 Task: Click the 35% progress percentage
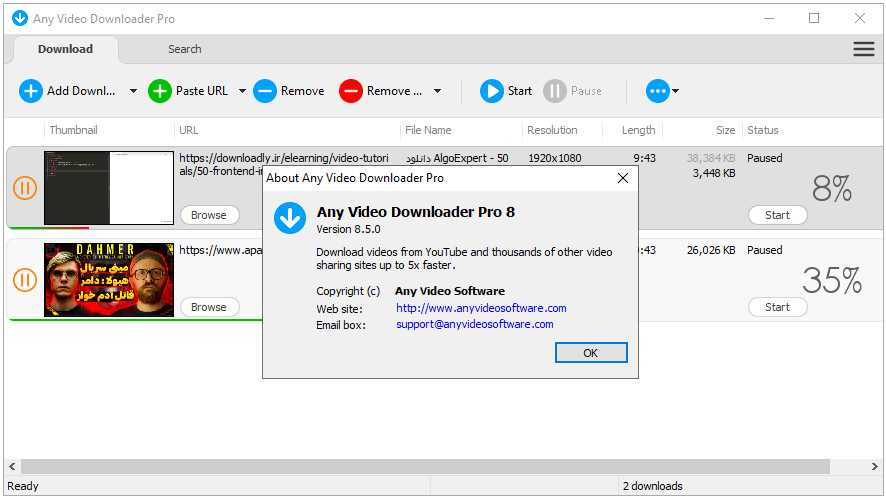point(832,280)
